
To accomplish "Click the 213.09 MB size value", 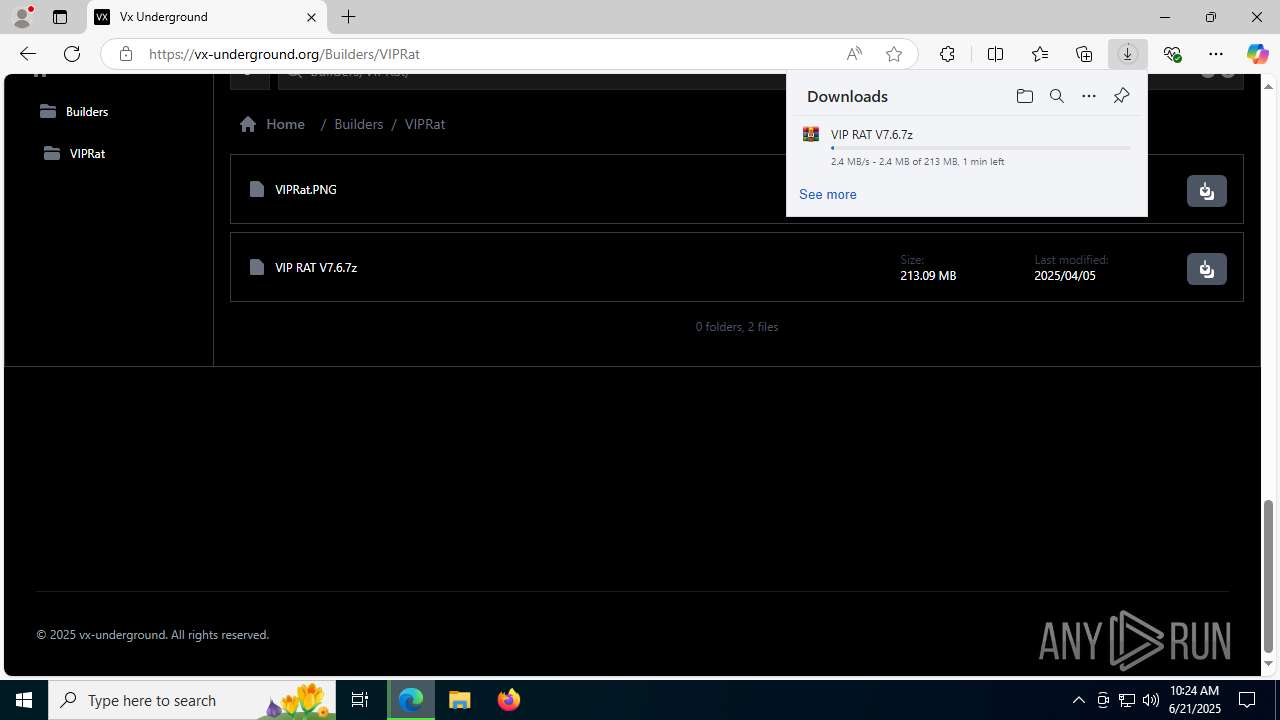I will coord(928,275).
